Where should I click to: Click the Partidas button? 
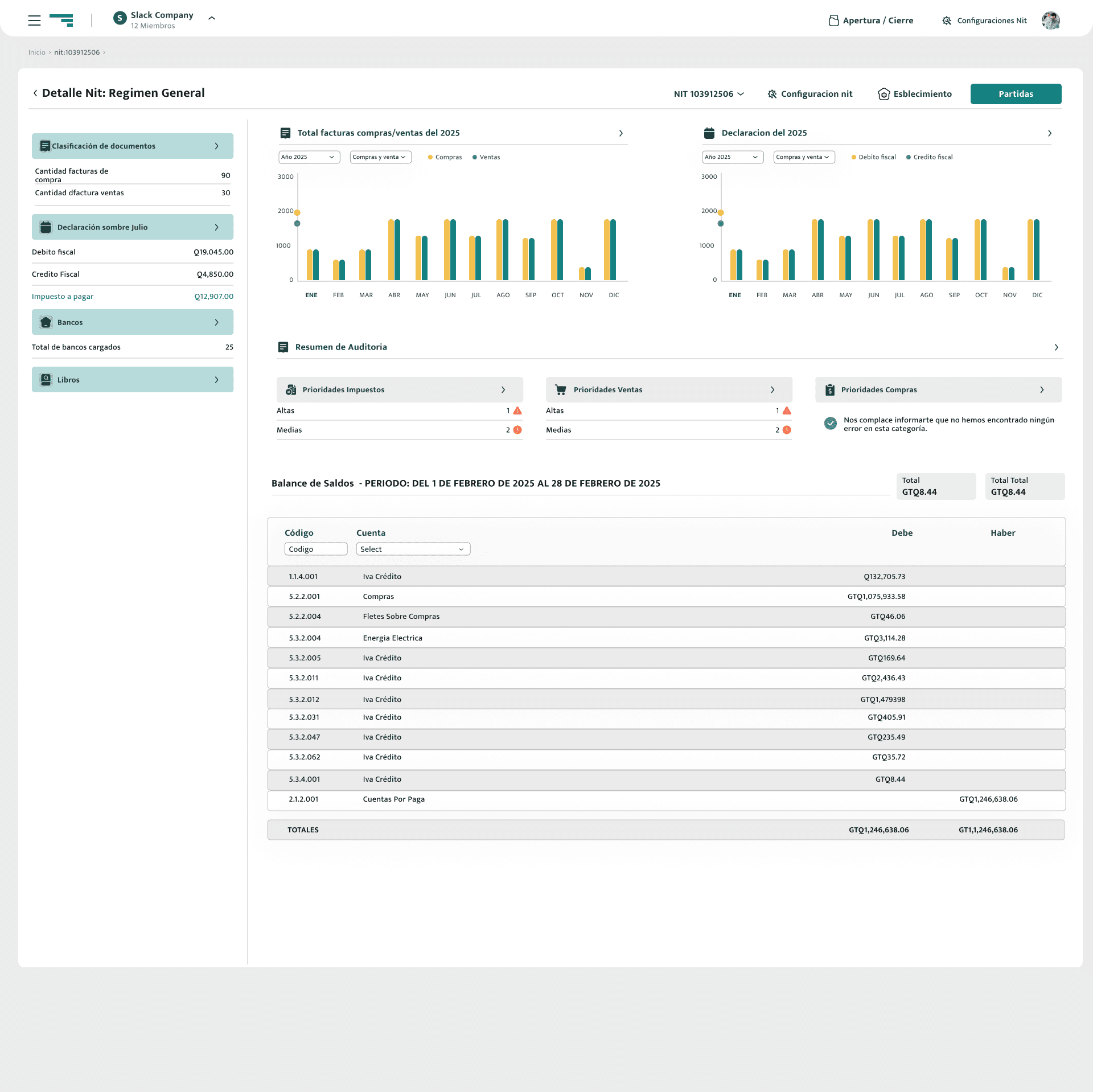[x=1015, y=94]
